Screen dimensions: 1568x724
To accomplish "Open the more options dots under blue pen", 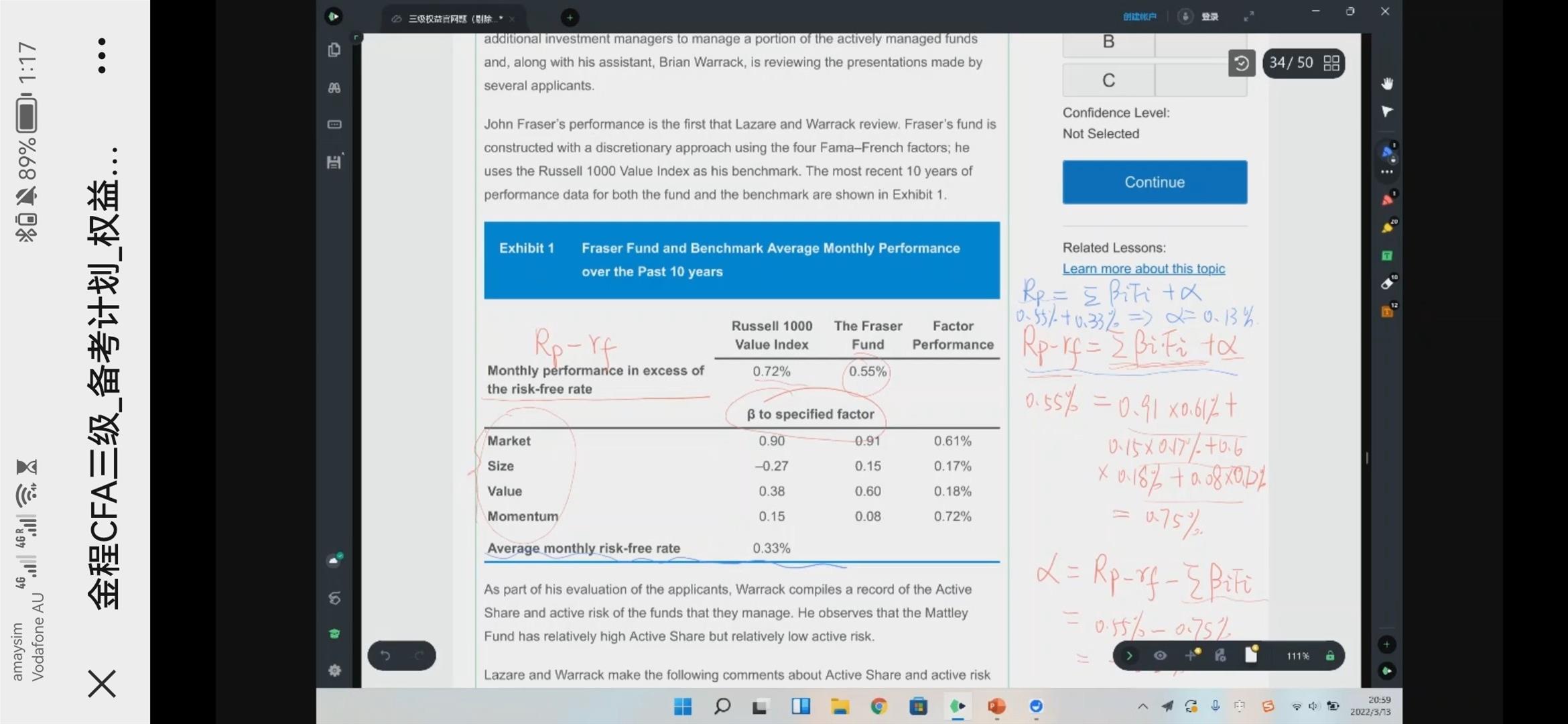I will pyautogui.click(x=1386, y=172).
